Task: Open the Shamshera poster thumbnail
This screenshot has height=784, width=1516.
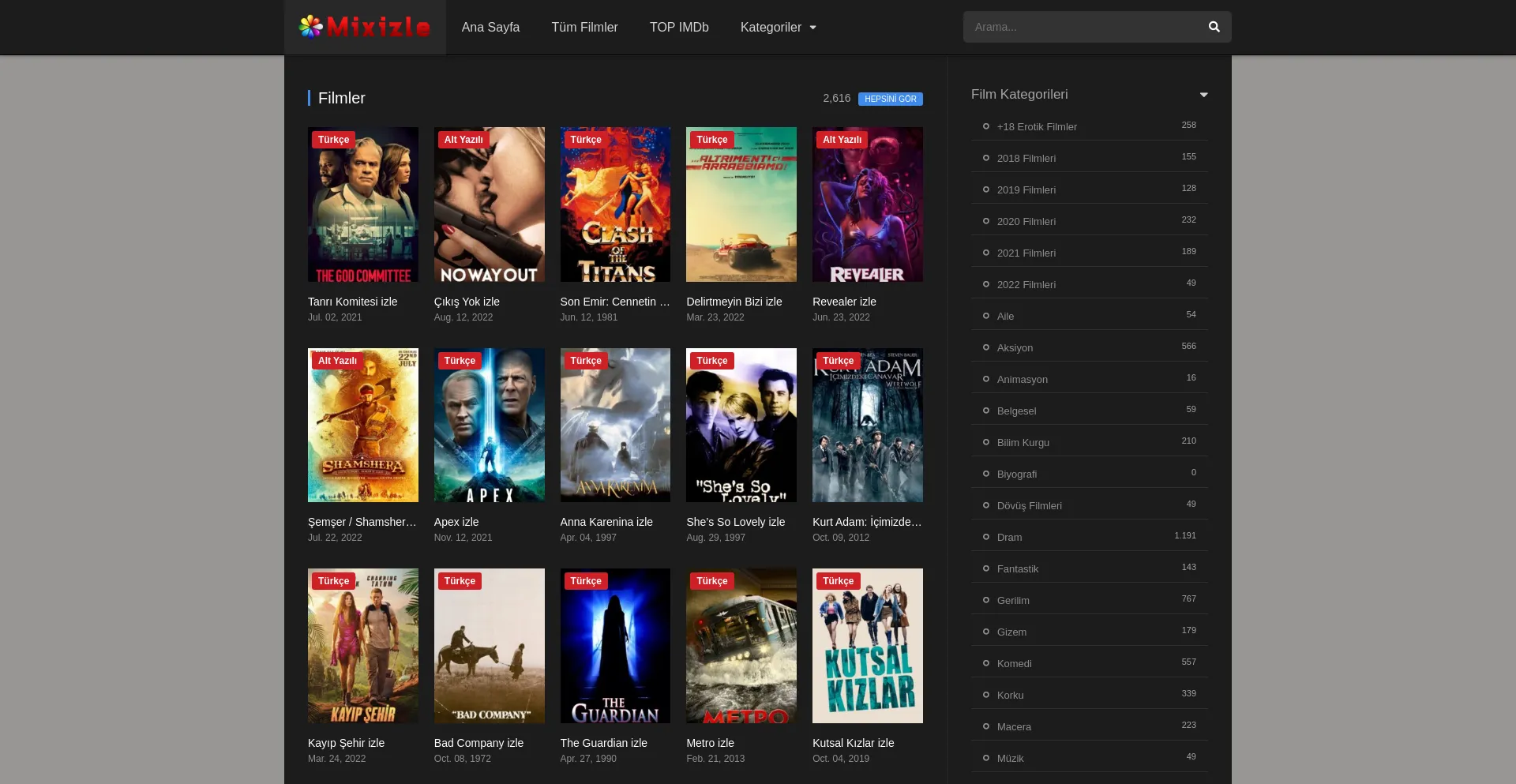Action: pos(363,425)
